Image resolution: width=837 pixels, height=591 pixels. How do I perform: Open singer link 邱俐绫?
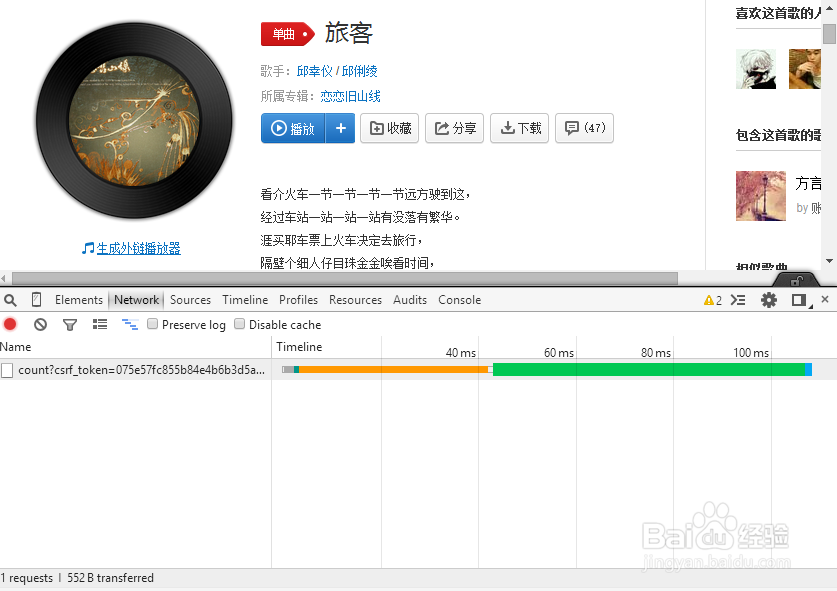coord(359,71)
